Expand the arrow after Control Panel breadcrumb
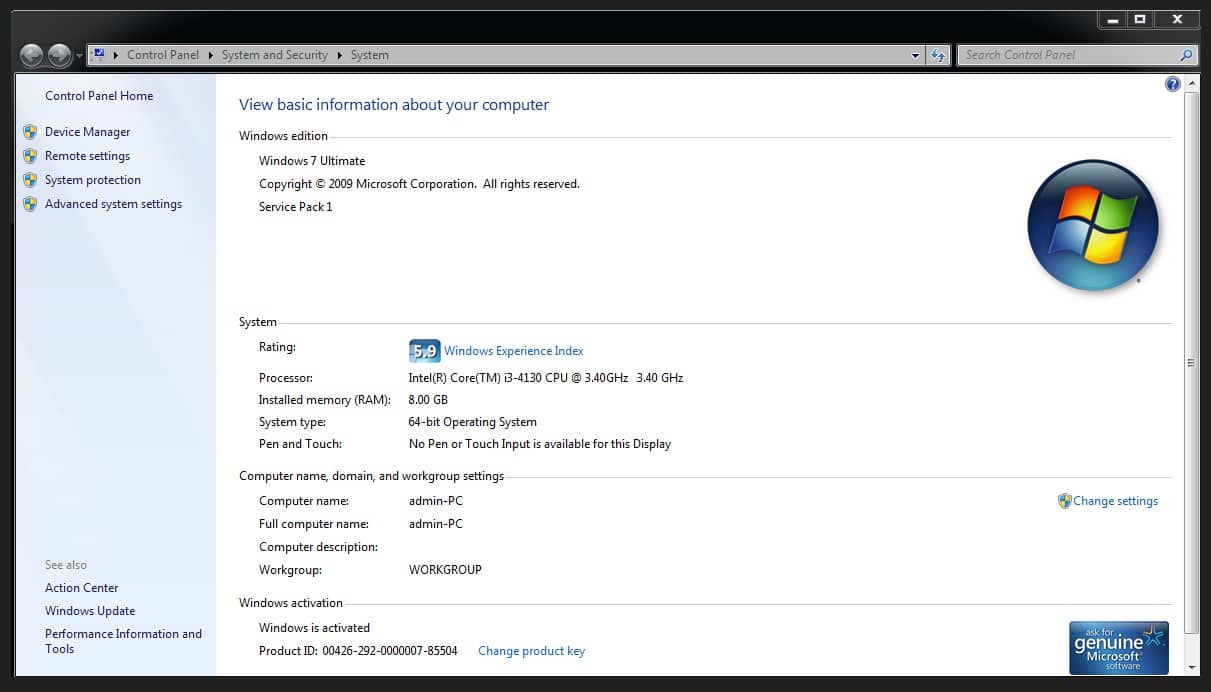This screenshot has height=692, width=1211. pyautogui.click(x=211, y=55)
